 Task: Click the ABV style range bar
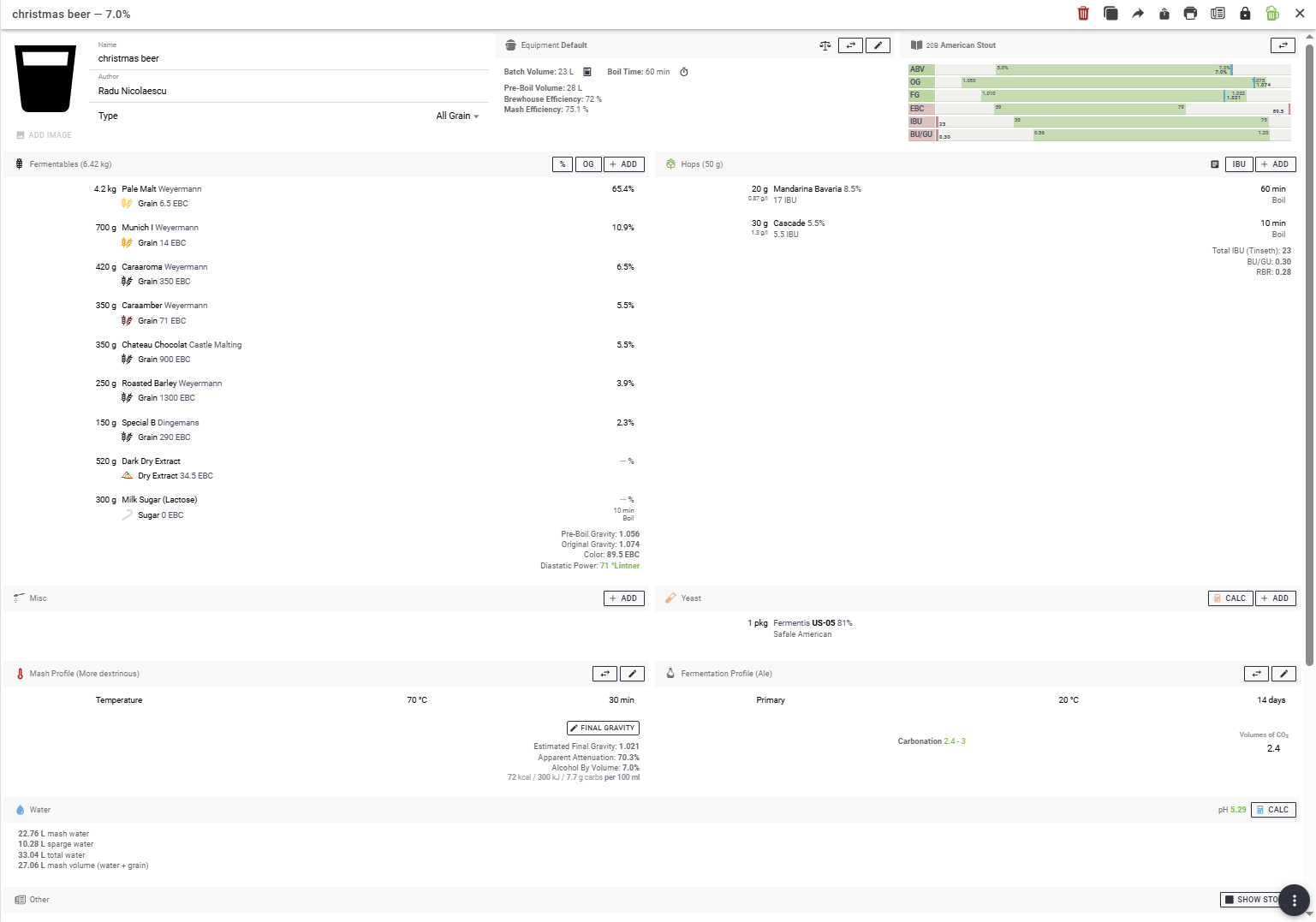(x=1113, y=69)
